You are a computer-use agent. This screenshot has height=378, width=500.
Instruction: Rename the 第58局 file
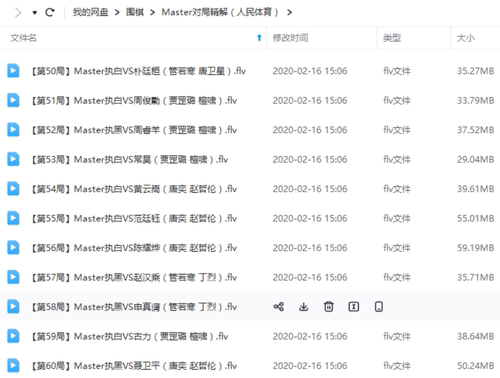[354, 307]
